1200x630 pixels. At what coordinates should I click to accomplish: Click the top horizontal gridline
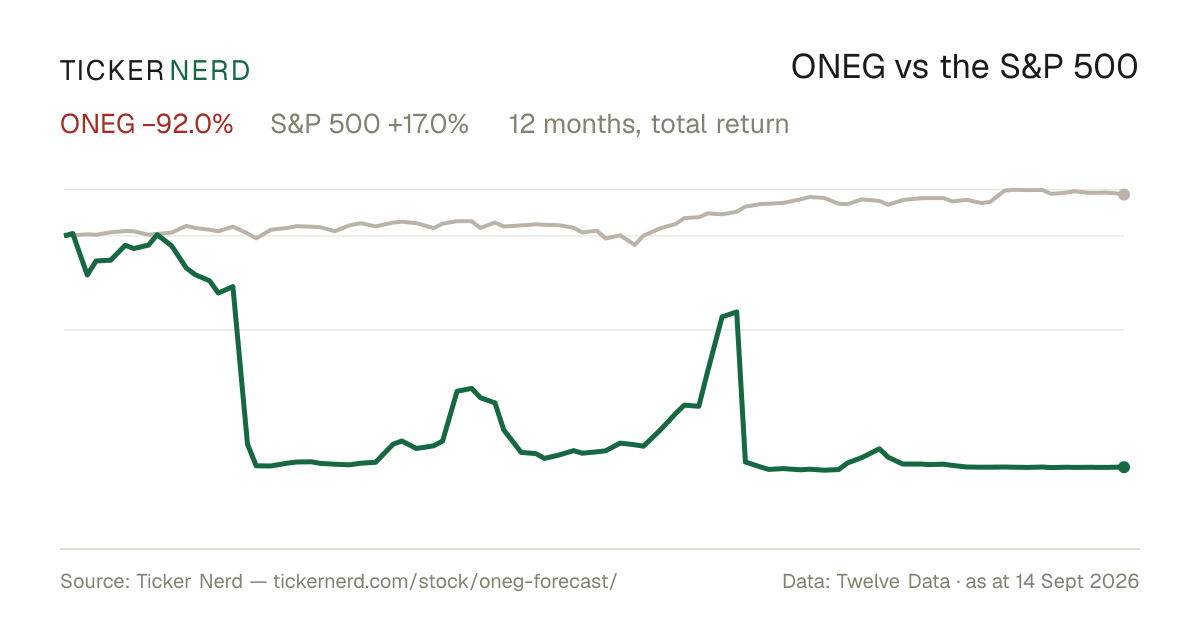tap(594, 189)
